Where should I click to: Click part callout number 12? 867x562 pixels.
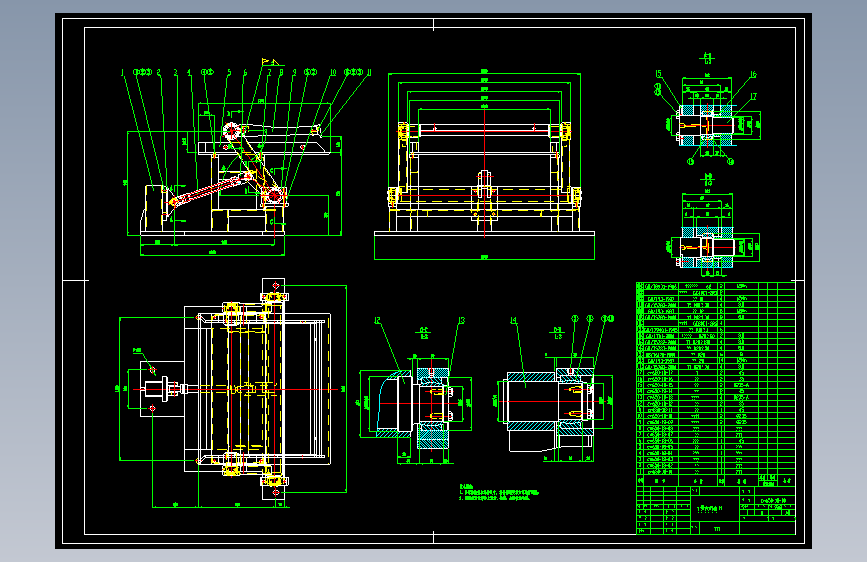pyautogui.click(x=377, y=320)
